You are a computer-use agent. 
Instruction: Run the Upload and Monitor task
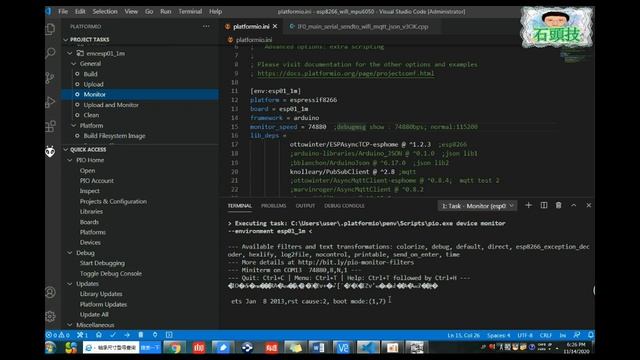click(x=111, y=105)
